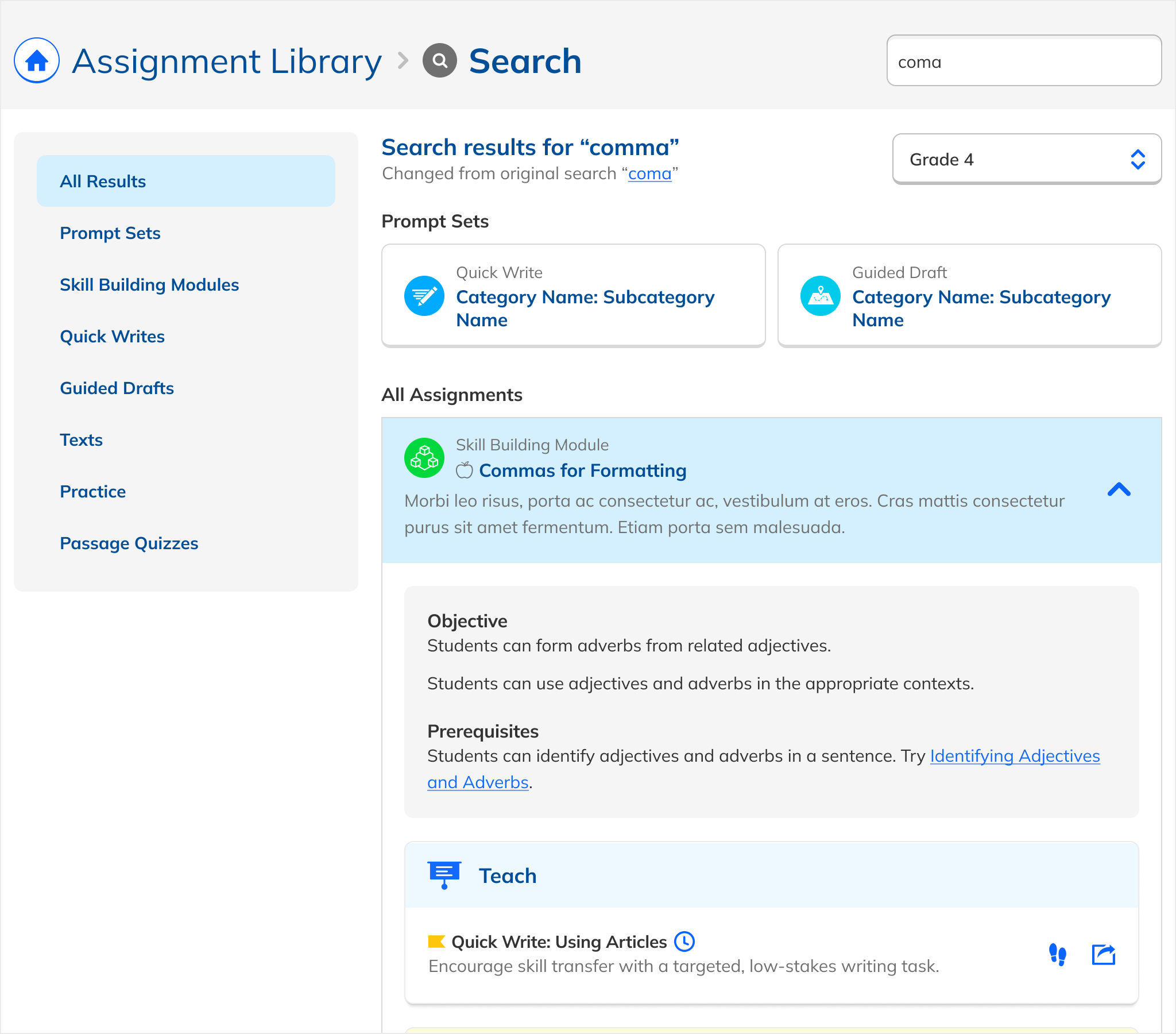
Task: Select the Prompt Sets sidebar tab
Action: pyautogui.click(x=110, y=233)
